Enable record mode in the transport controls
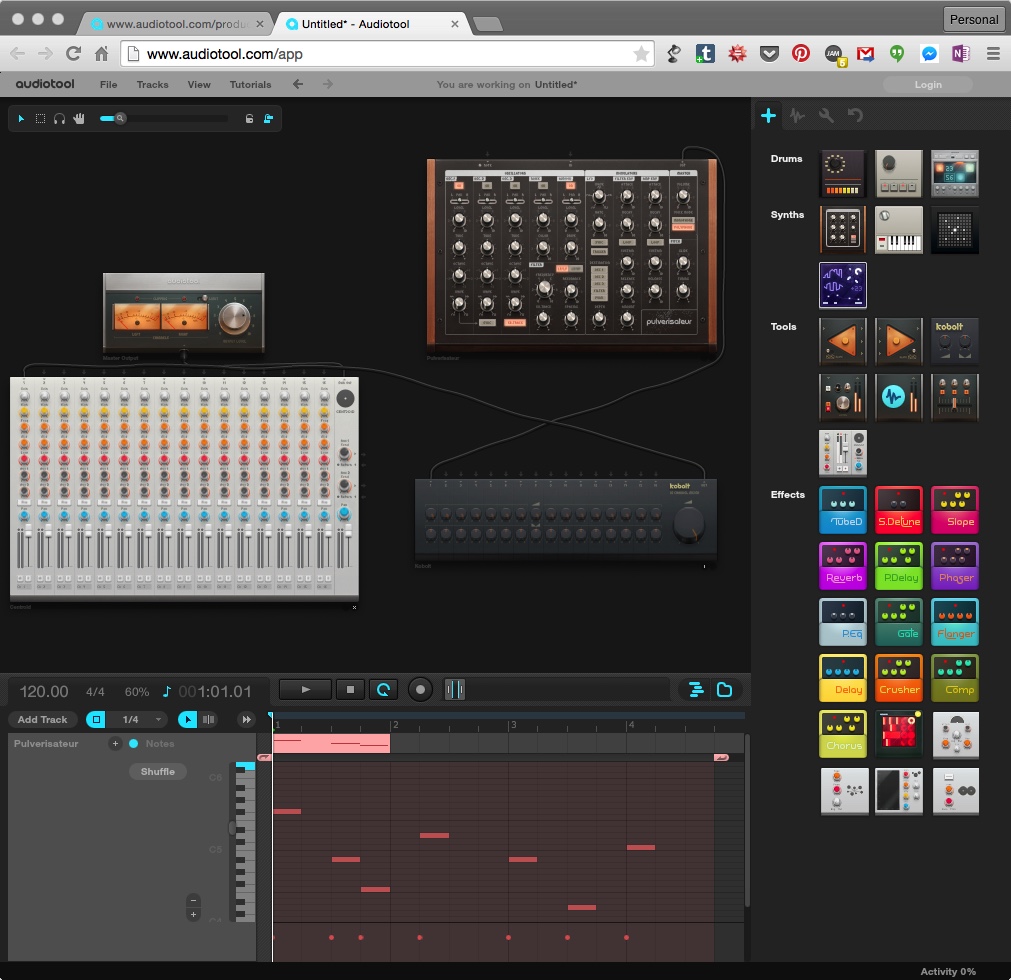 coord(420,689)
